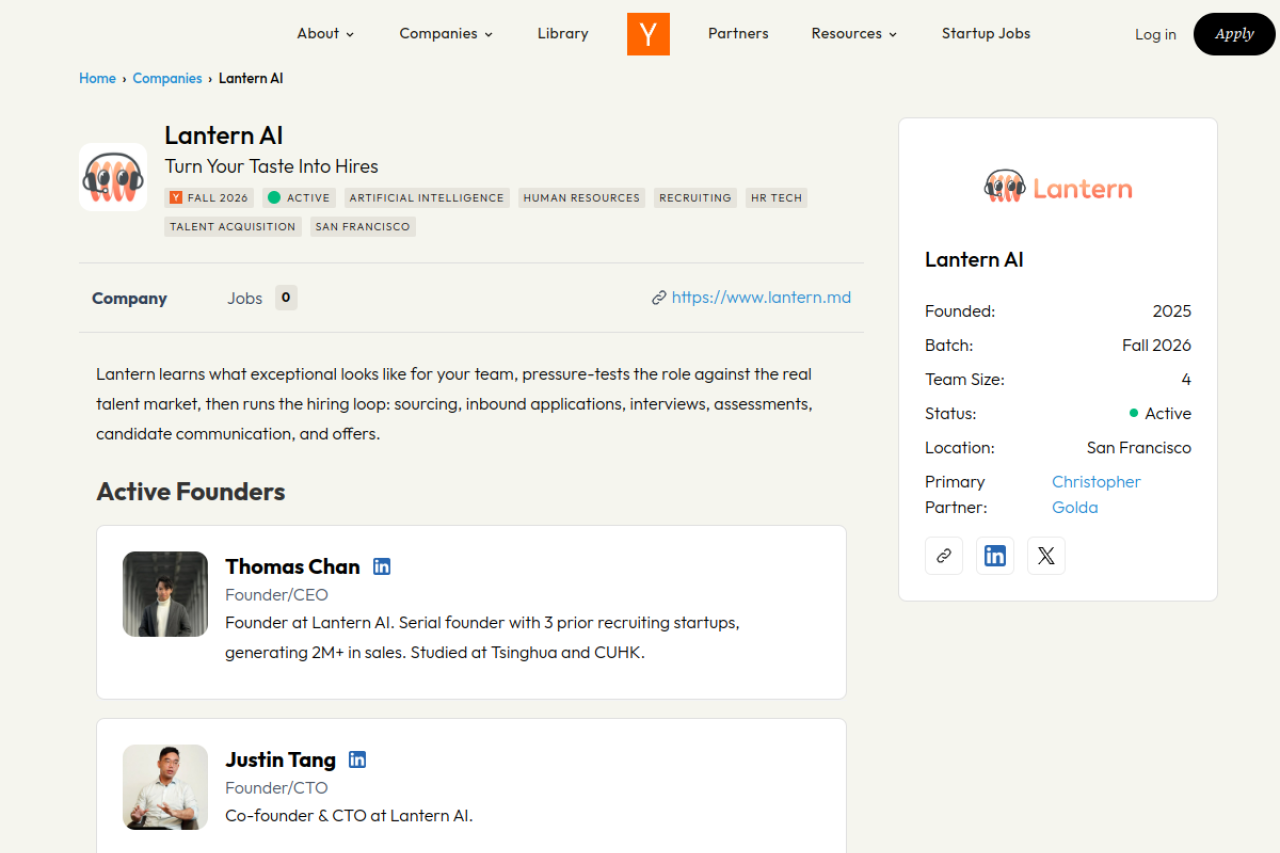Select the HR TECH tag

[776, 198]
